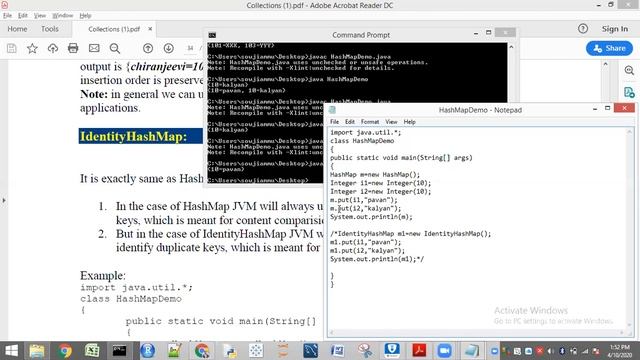
Task: Click the export PDF icon in right pane
Action: coord(629,92)
